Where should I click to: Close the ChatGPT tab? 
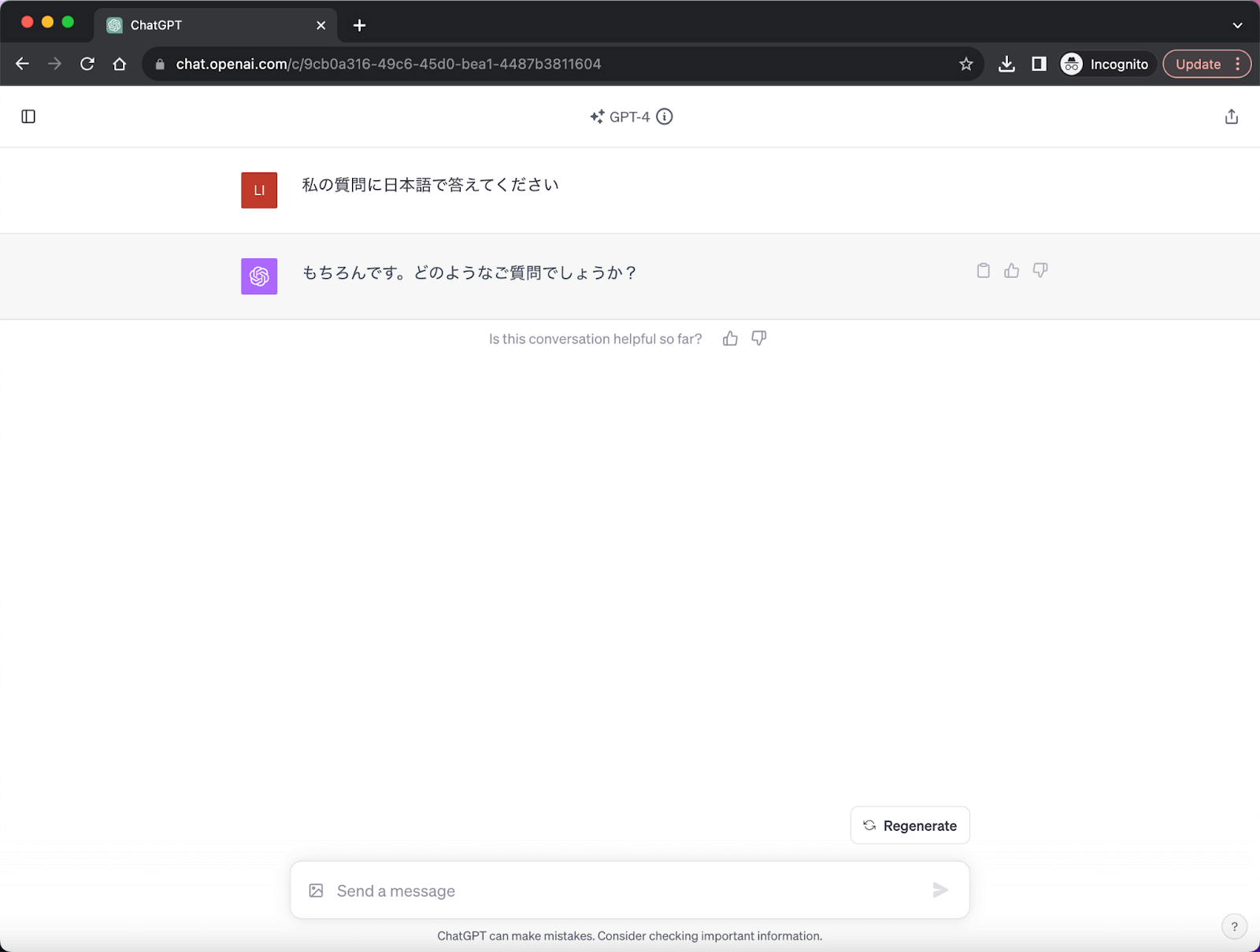click(x=321, y=25)
